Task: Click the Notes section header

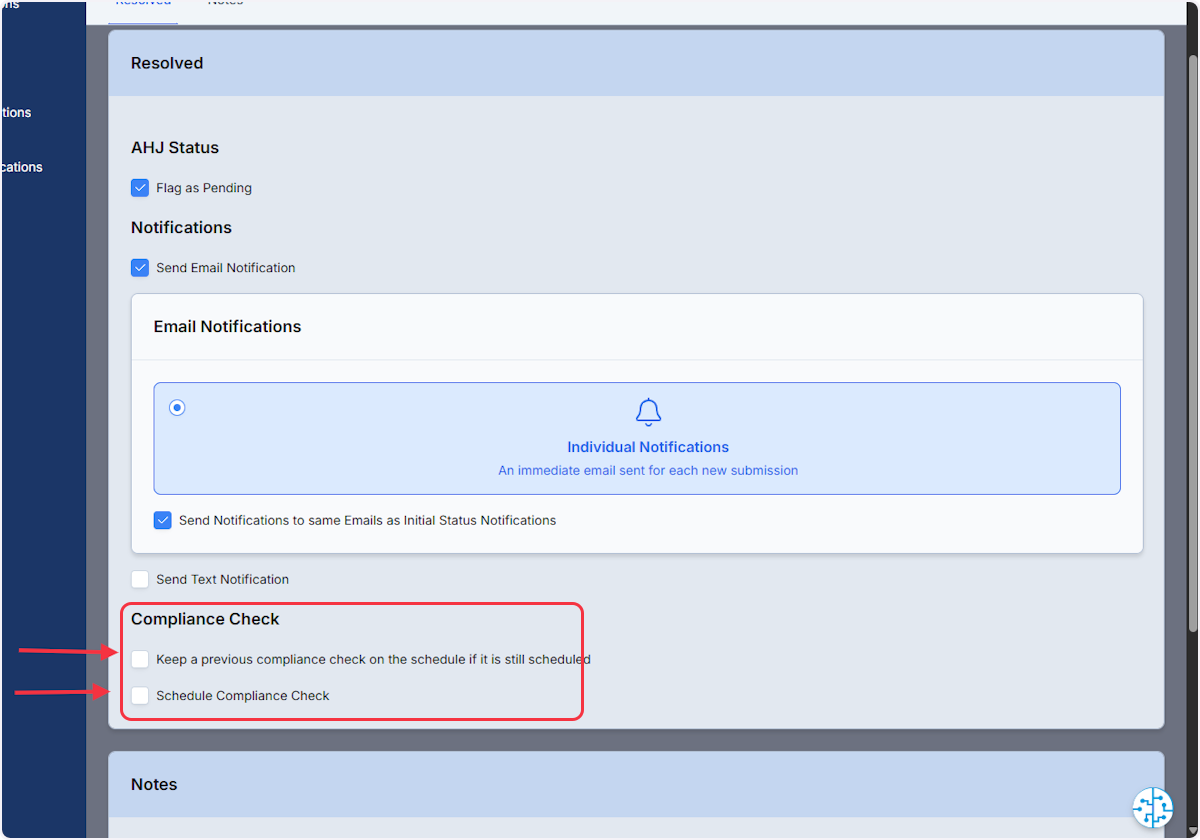Action: [x=636, y=784]
